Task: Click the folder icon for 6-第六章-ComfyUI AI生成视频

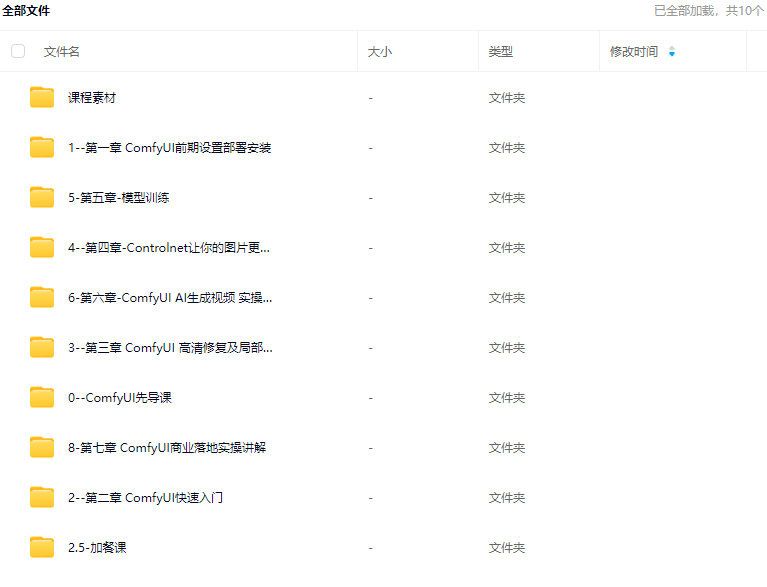Action: click(x=42, y=297)
